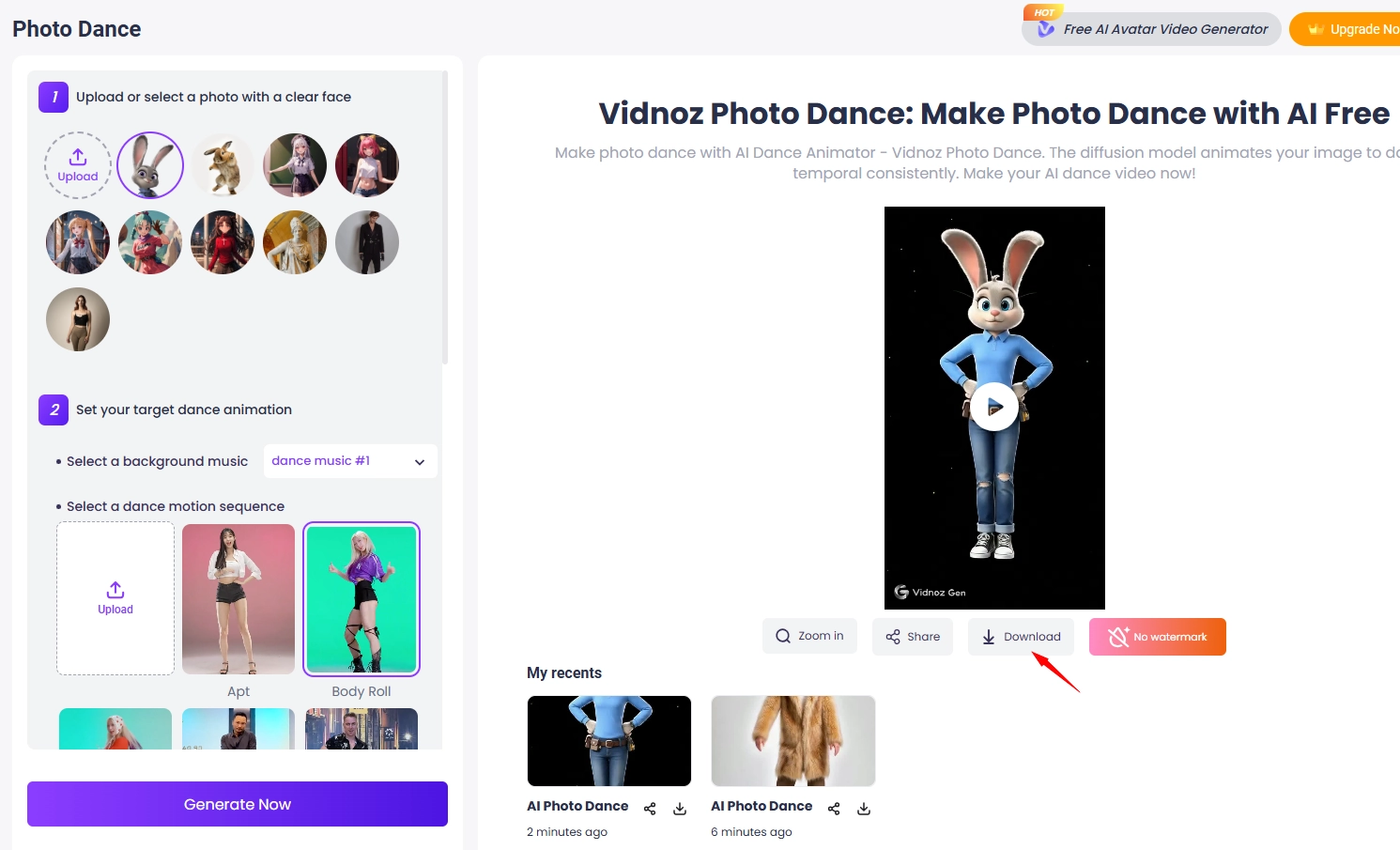Select the golden statue sample photo

(294, 241)
